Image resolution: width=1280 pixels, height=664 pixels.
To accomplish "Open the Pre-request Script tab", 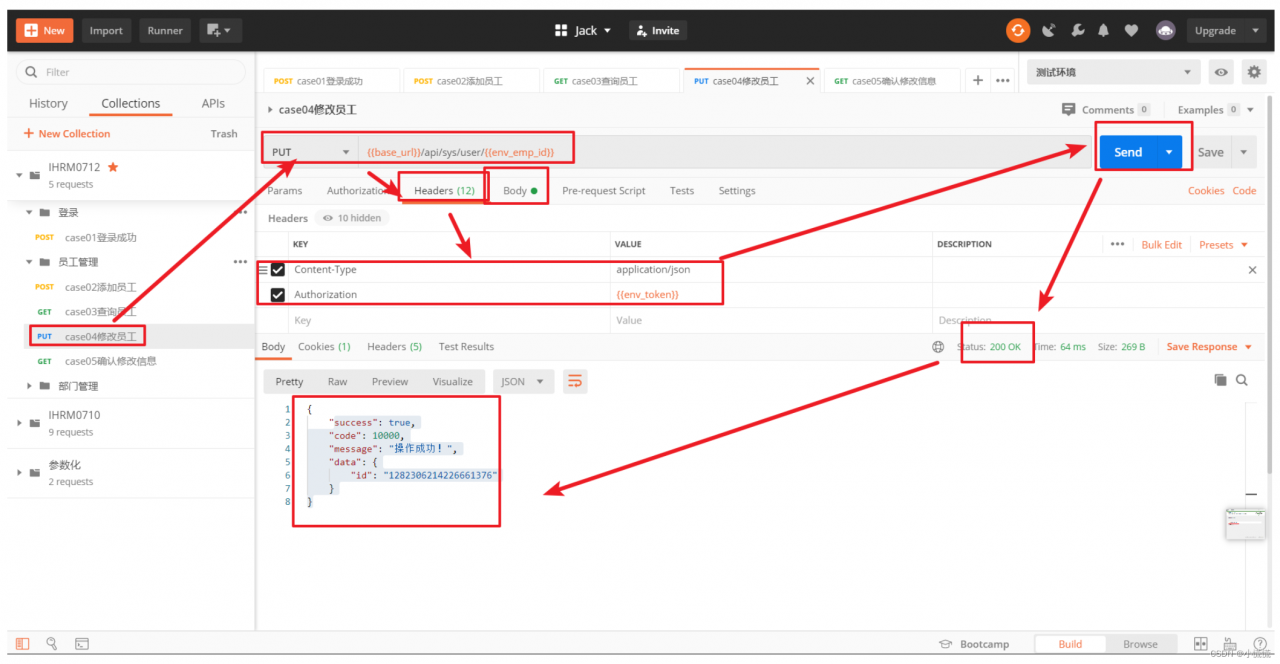I will click(604, 190).
